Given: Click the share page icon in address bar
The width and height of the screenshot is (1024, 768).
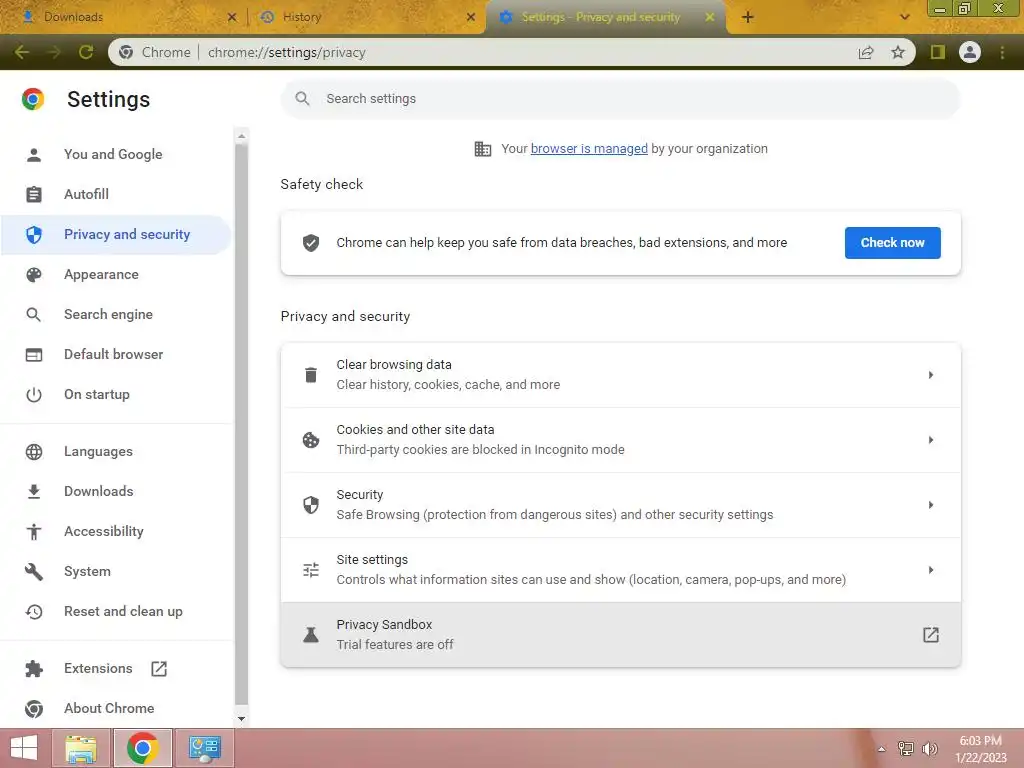Looking at the screenshot, I should click(866, 52).
